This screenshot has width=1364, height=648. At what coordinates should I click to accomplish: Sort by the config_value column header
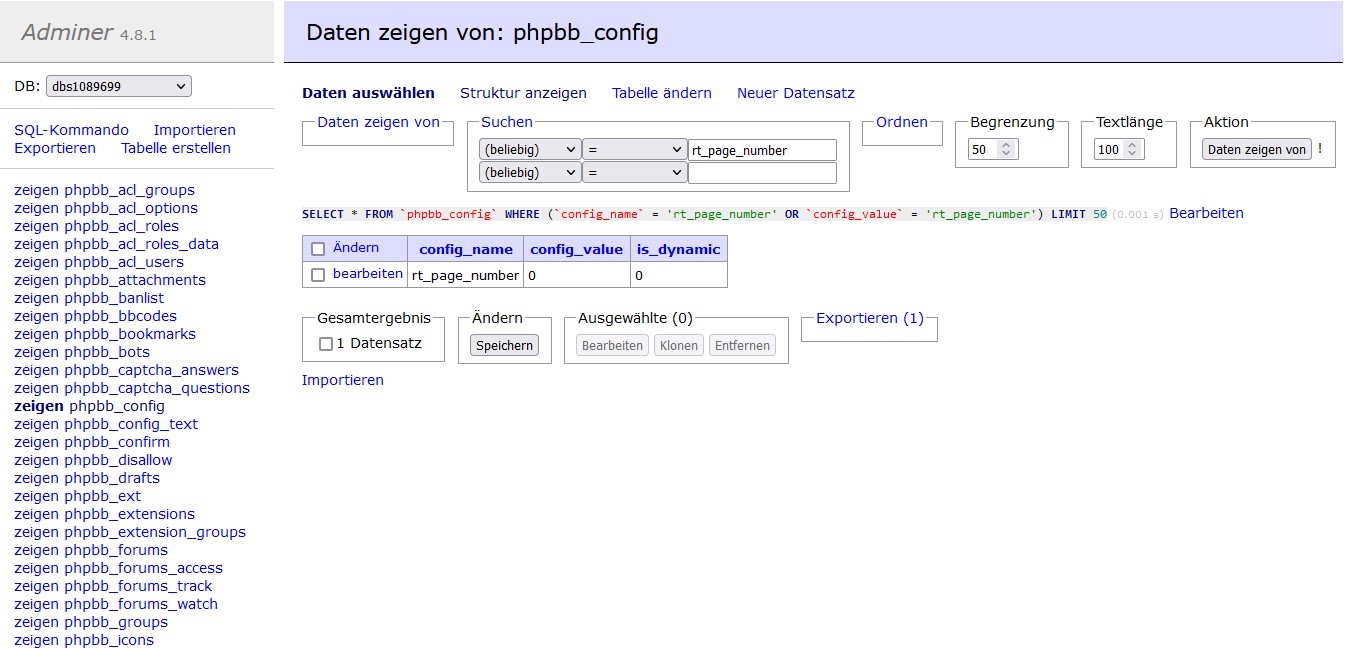pos(576,249)
